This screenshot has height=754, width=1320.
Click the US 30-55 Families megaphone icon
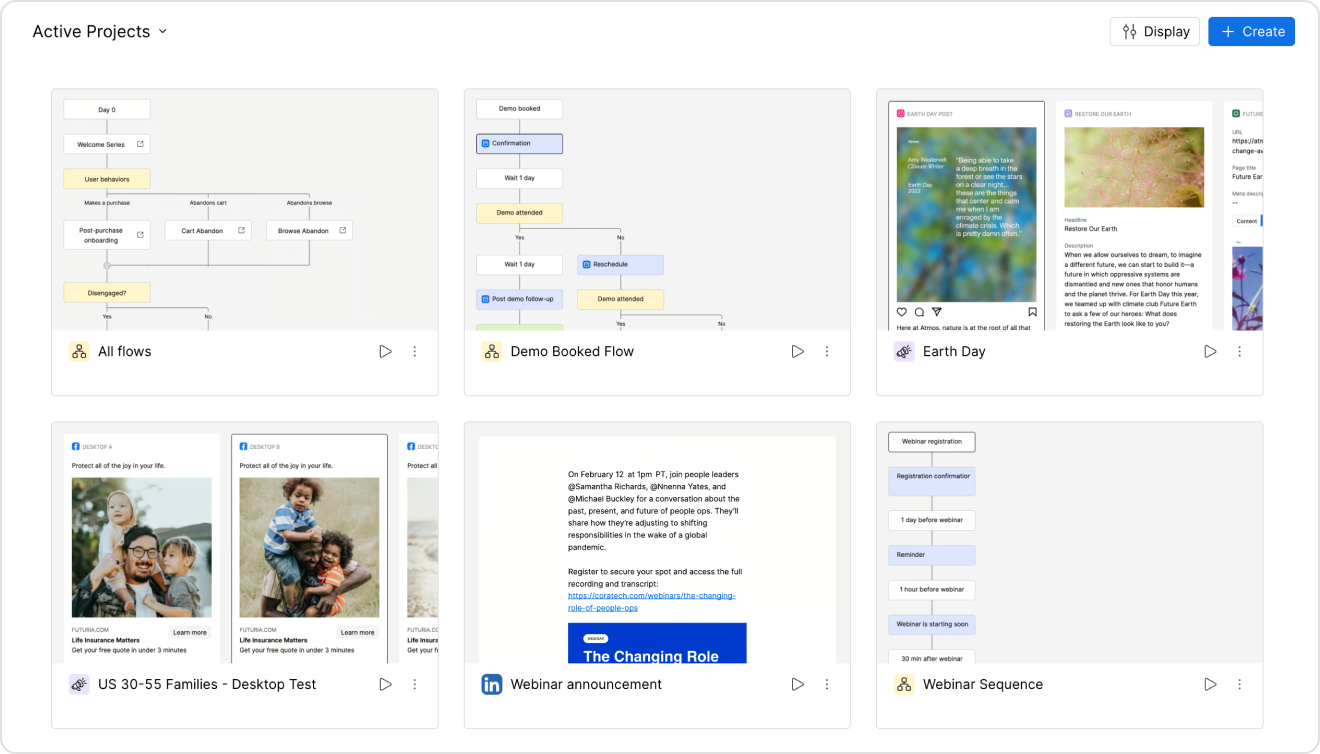(79, 684)
